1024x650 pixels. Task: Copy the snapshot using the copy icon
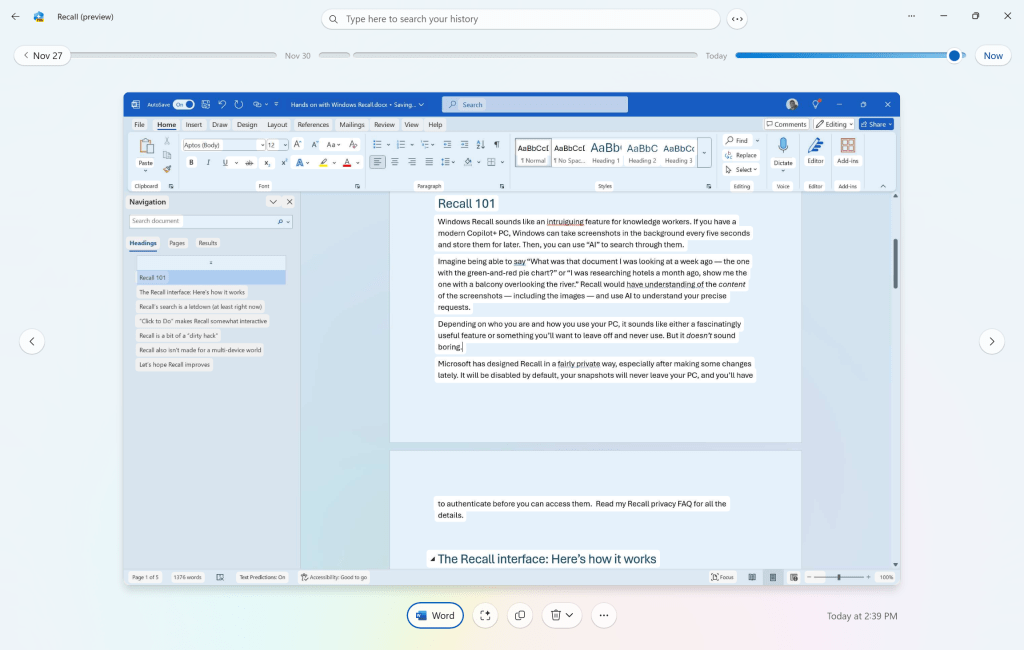click(520, 616)
